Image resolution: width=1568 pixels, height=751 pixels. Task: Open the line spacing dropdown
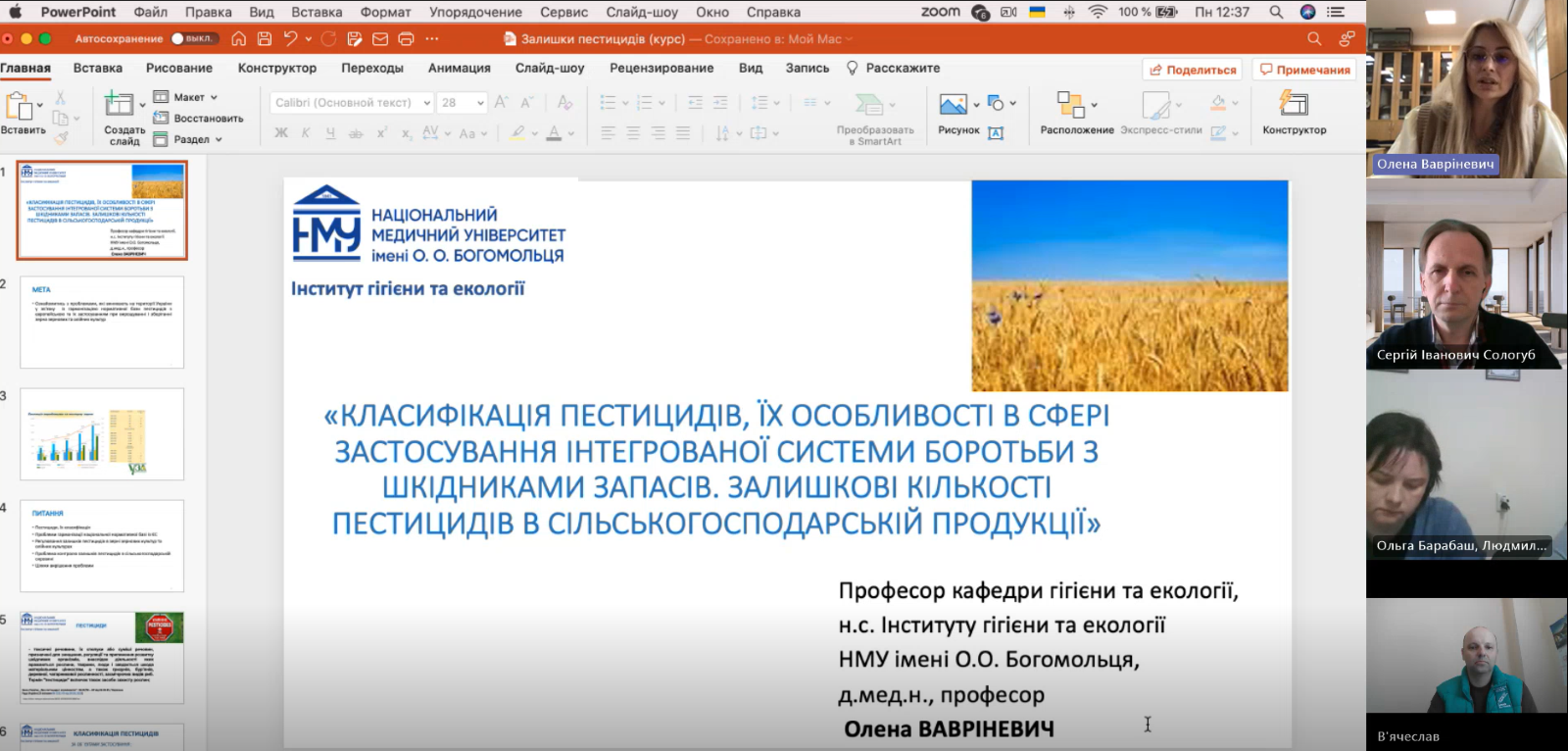pyautogui.click(x=764, y=102)
